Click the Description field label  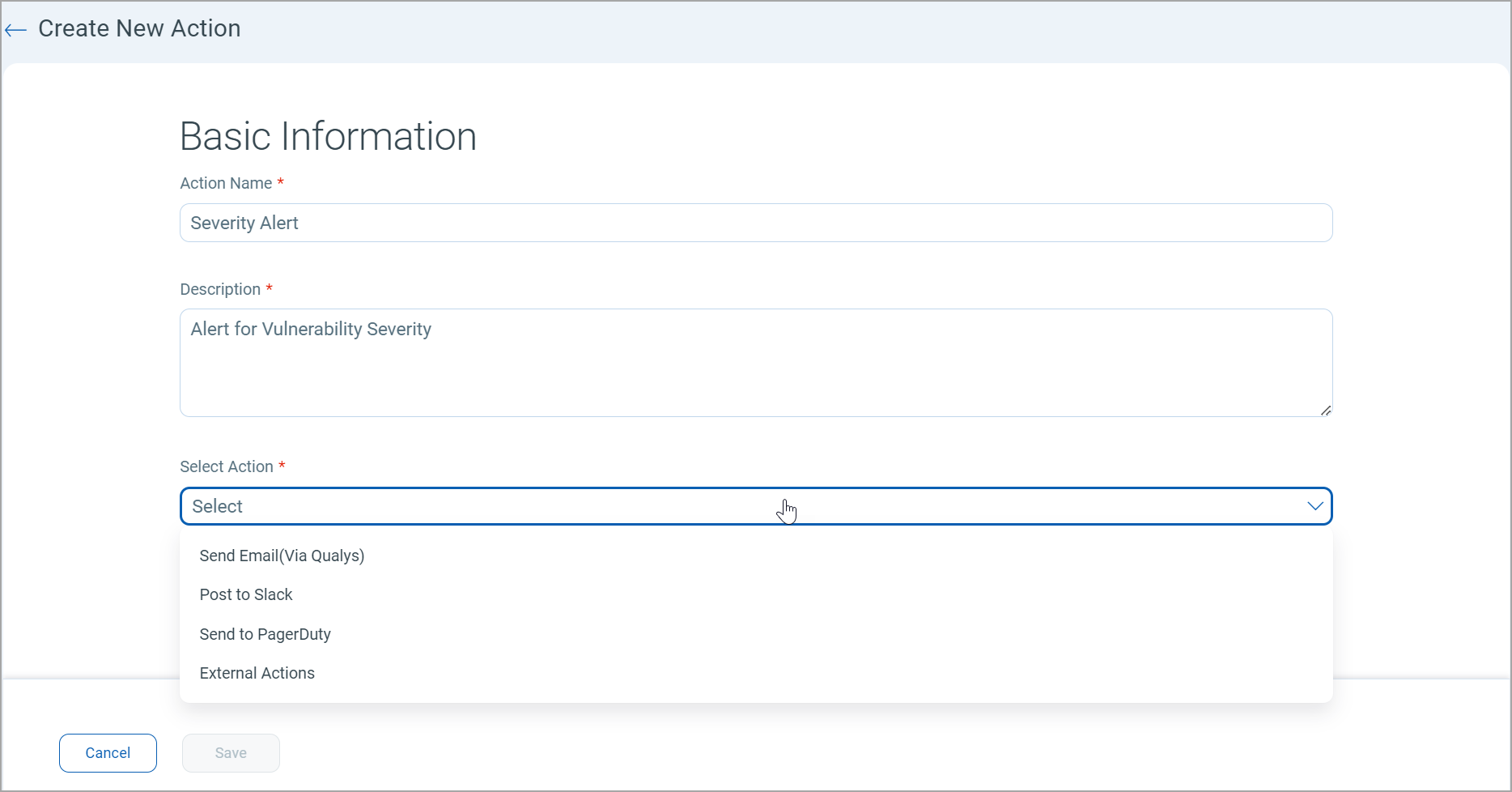220,289
